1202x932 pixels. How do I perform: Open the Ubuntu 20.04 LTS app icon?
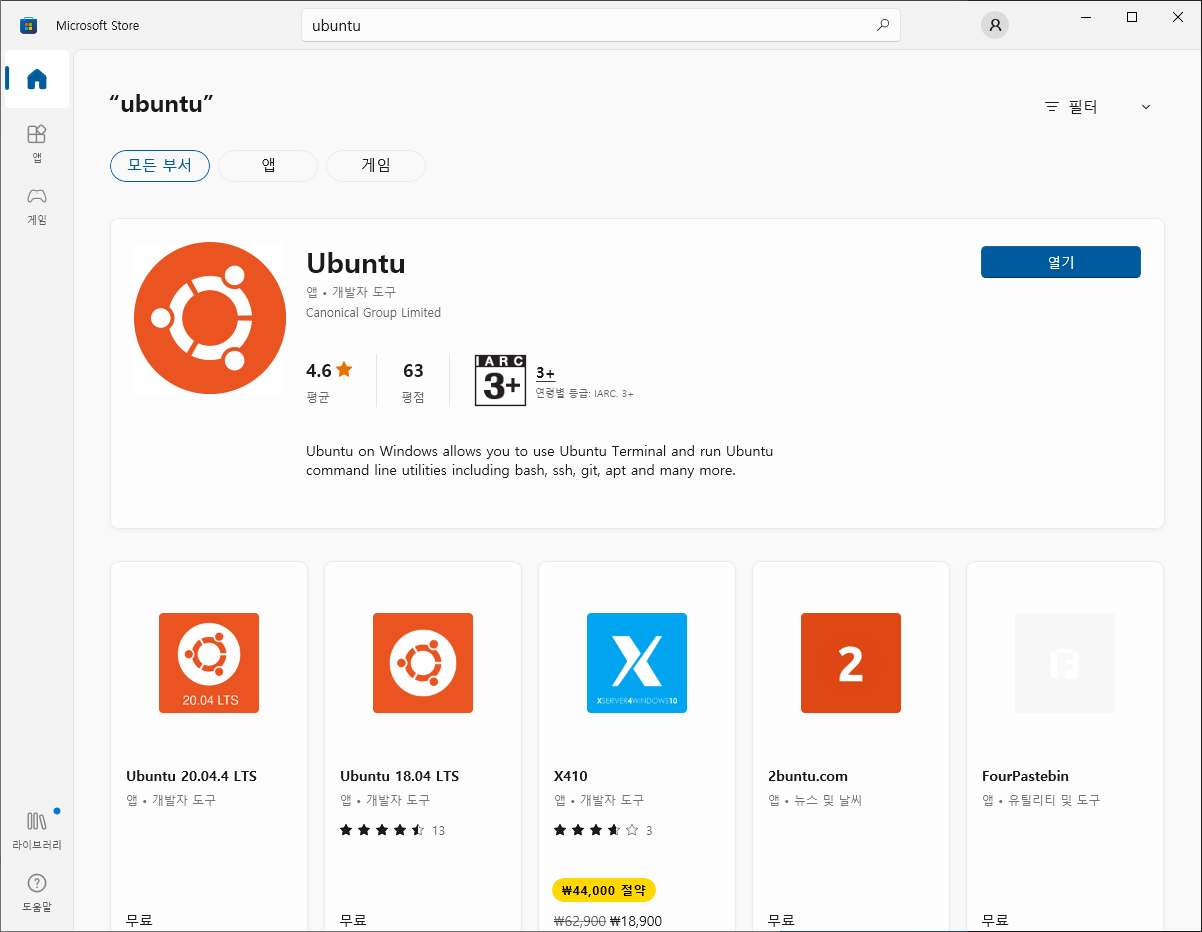[209, 663]
